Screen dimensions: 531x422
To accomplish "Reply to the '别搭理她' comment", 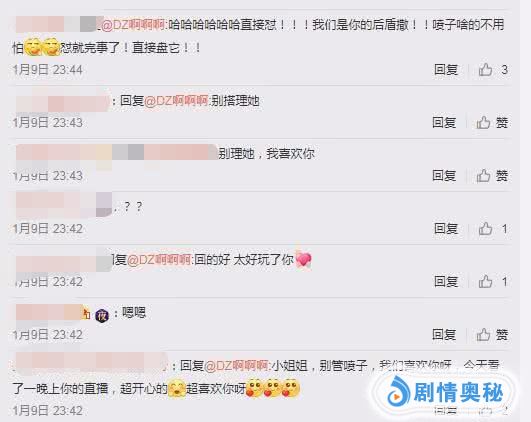I will point(444,123).
